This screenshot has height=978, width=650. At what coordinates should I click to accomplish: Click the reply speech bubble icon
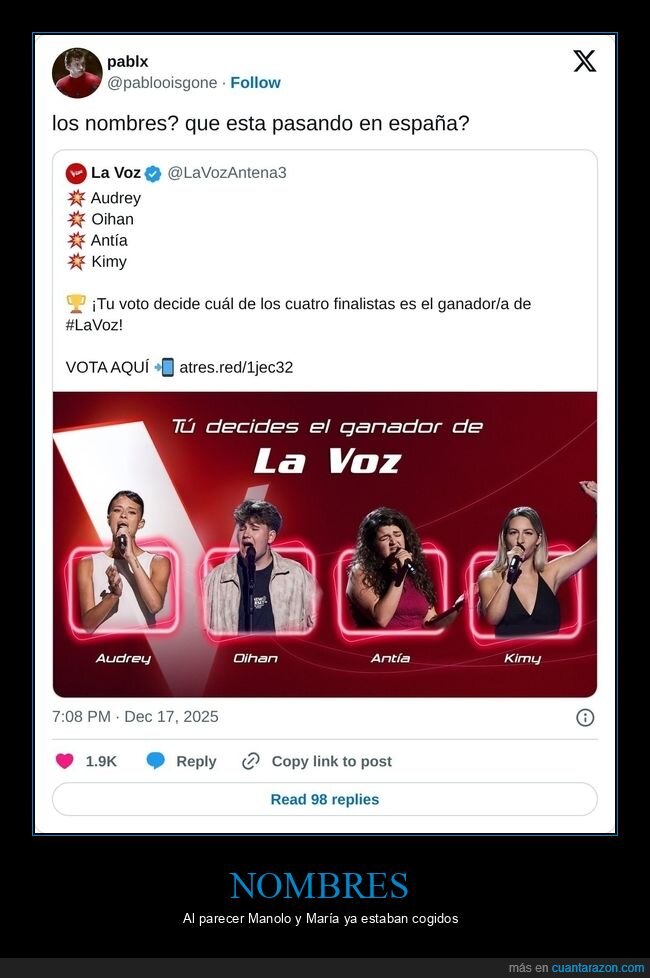[156, 761]
